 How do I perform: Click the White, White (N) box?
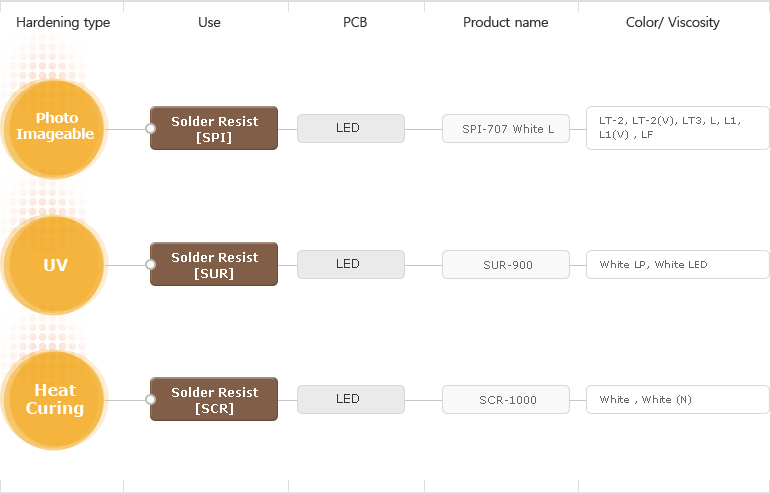[x=678, y=400]
